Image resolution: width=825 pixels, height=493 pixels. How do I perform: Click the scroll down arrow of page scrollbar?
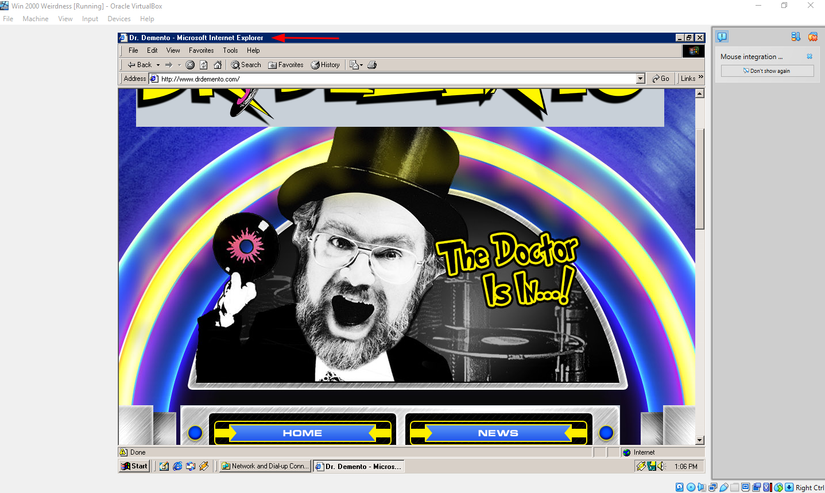coord(700,440)
